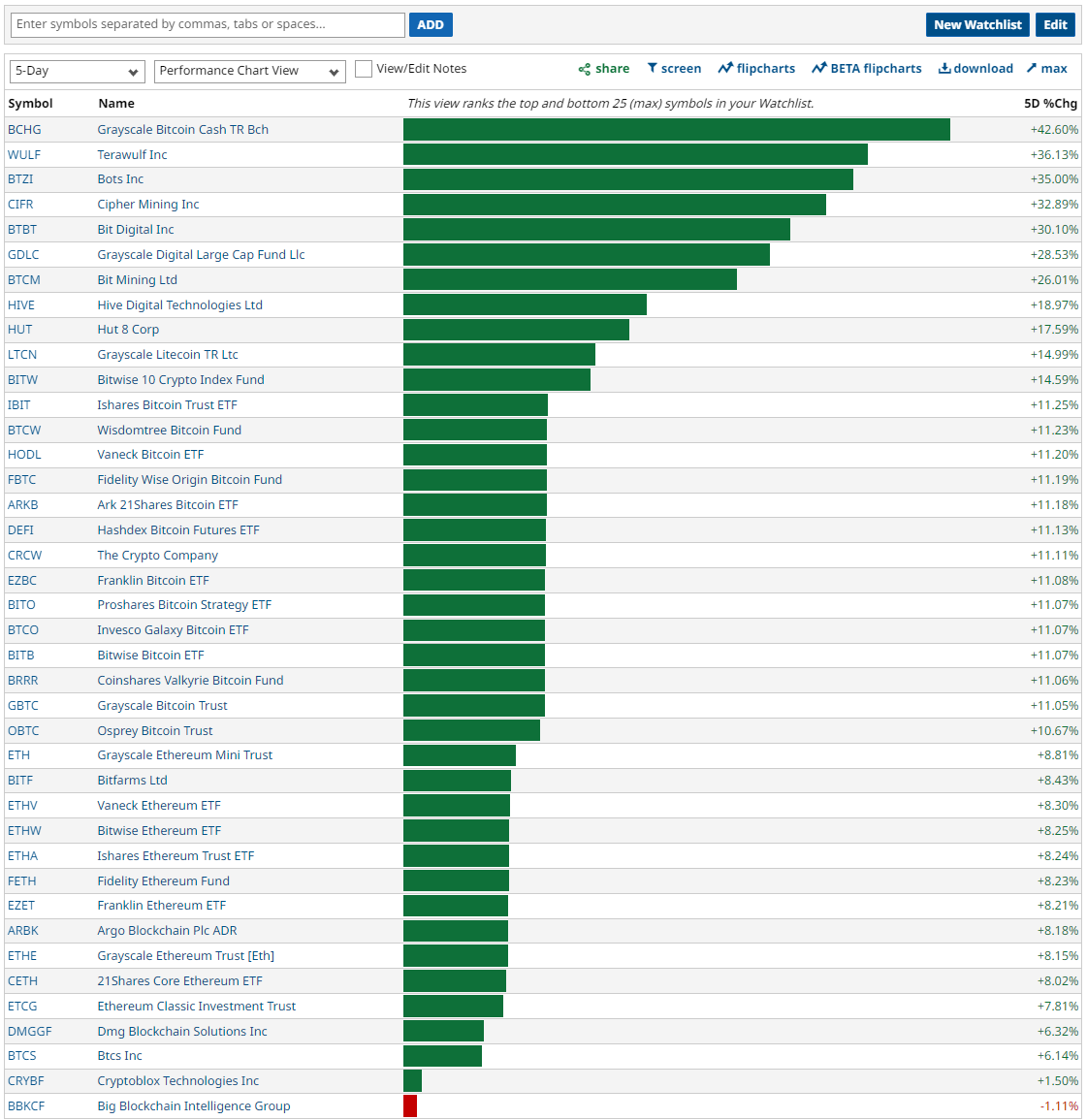Open BETA flipcharts link

pos(866,69)
